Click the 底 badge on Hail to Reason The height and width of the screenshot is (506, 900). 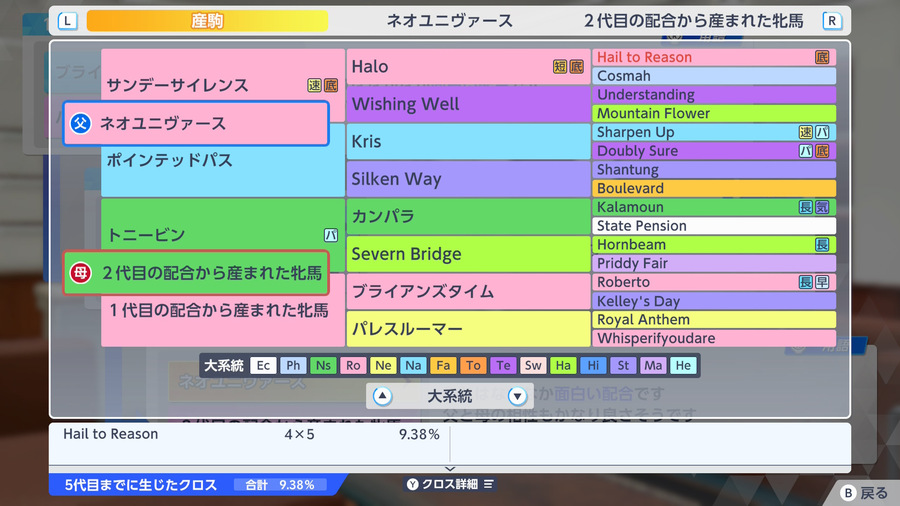(822, 57)
